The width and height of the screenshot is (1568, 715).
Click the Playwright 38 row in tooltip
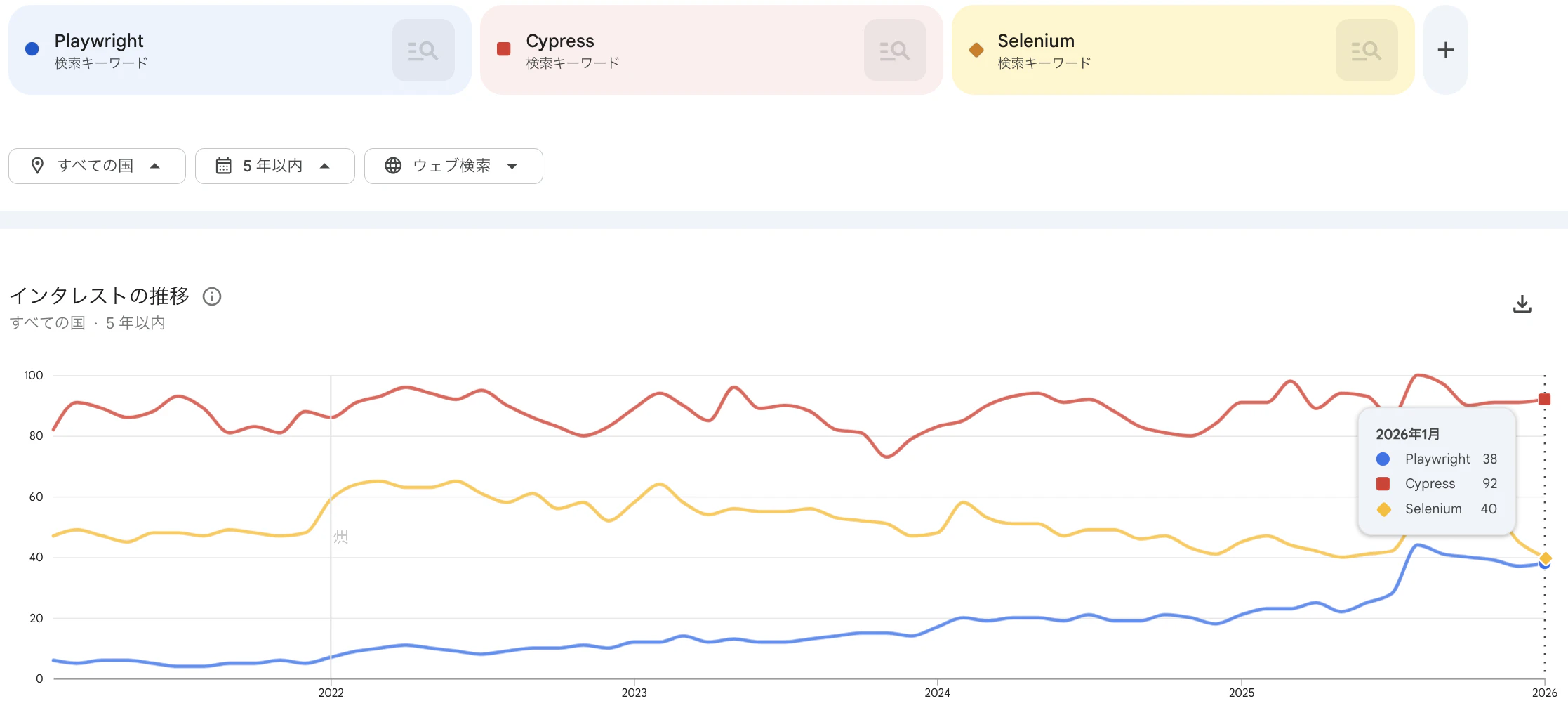point(1437,459)
